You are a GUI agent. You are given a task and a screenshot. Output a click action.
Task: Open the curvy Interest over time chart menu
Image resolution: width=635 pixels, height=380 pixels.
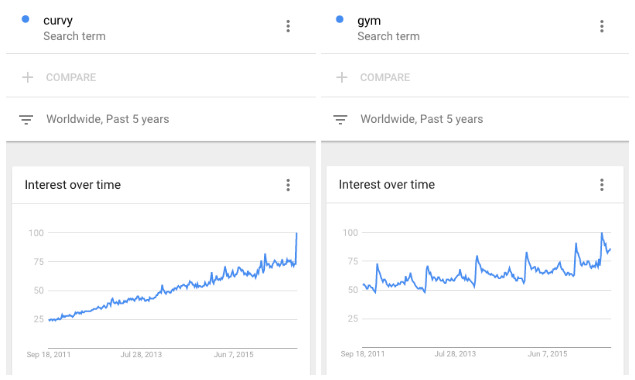tap(288, 185)
